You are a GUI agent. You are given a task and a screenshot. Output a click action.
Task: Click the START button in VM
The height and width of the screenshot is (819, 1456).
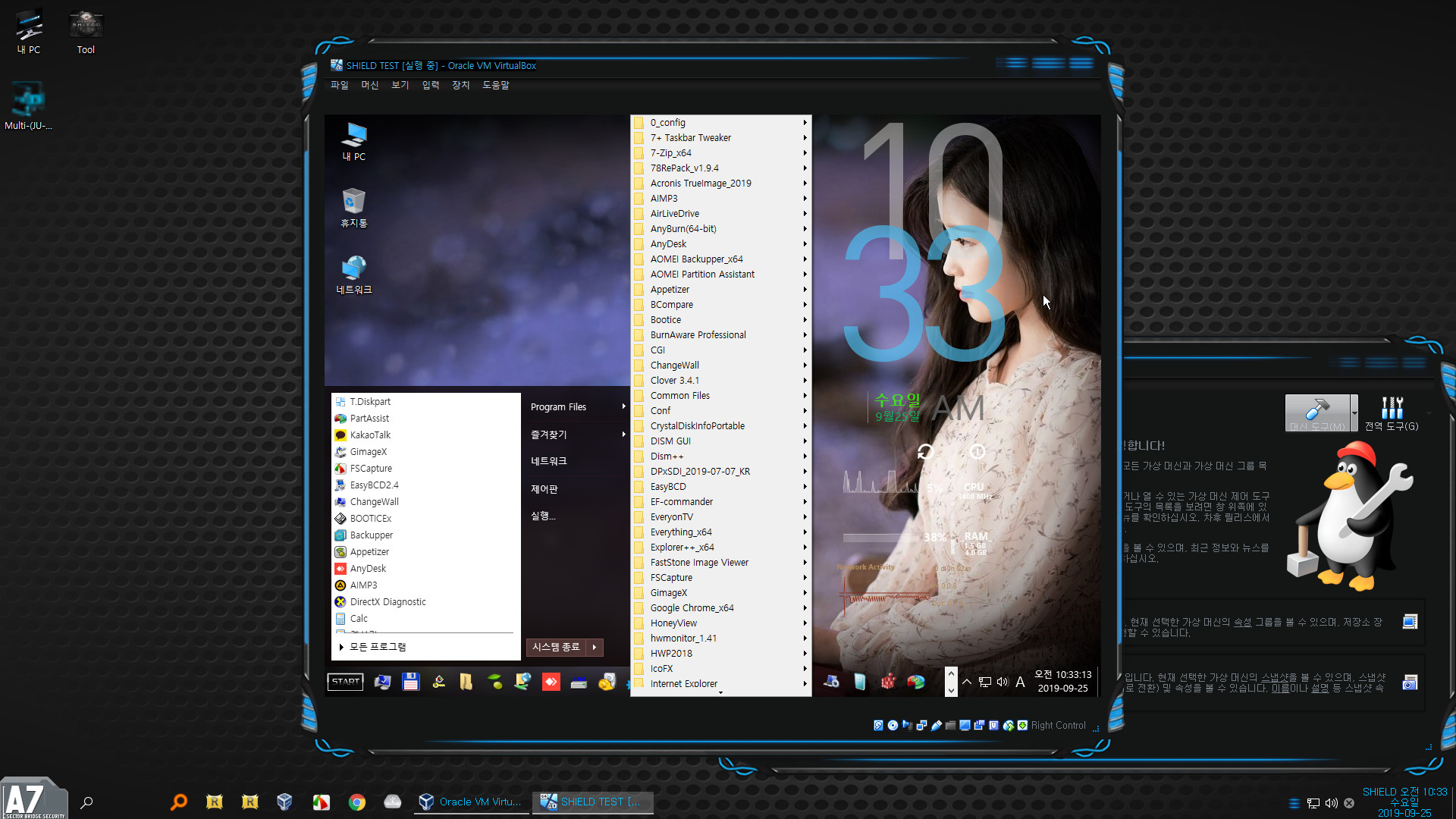(x=345, y=682)
